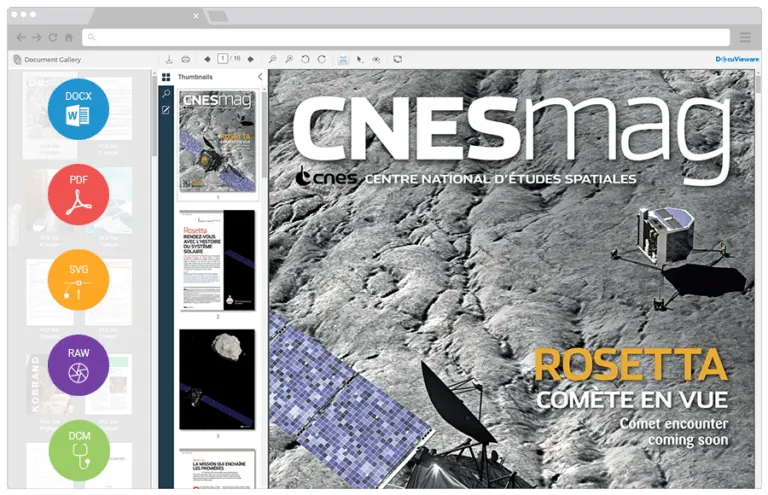Click the blue DOCX format icon
Screen dimensions: 768x495
click(78, 109)
